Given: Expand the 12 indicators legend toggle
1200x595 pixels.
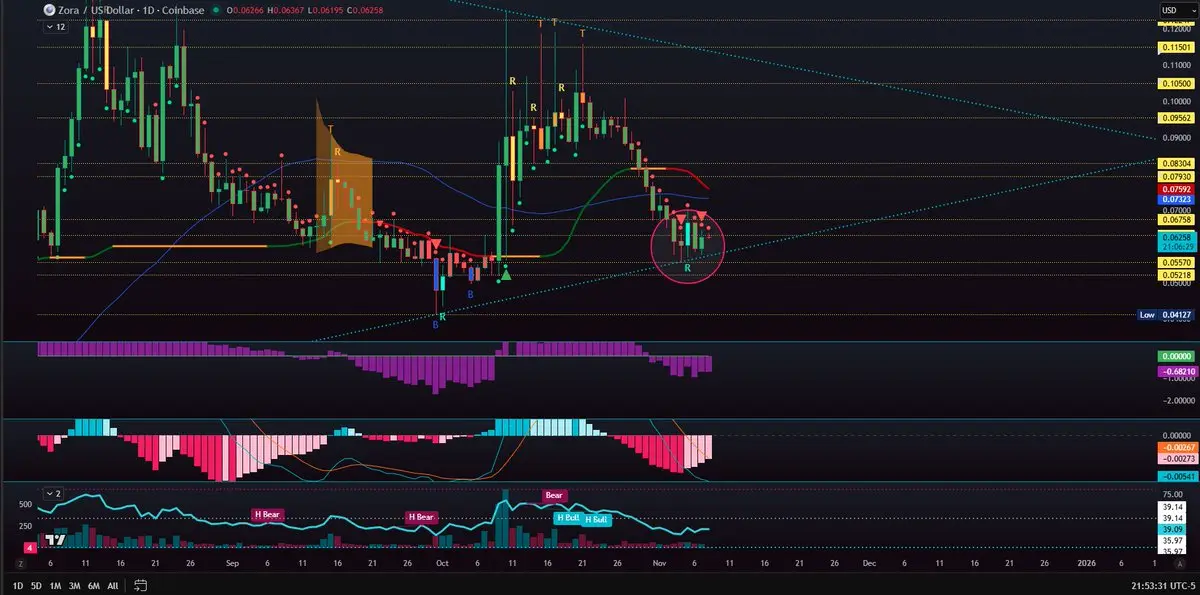Looking at the screenshot, I should pos(56,28).
